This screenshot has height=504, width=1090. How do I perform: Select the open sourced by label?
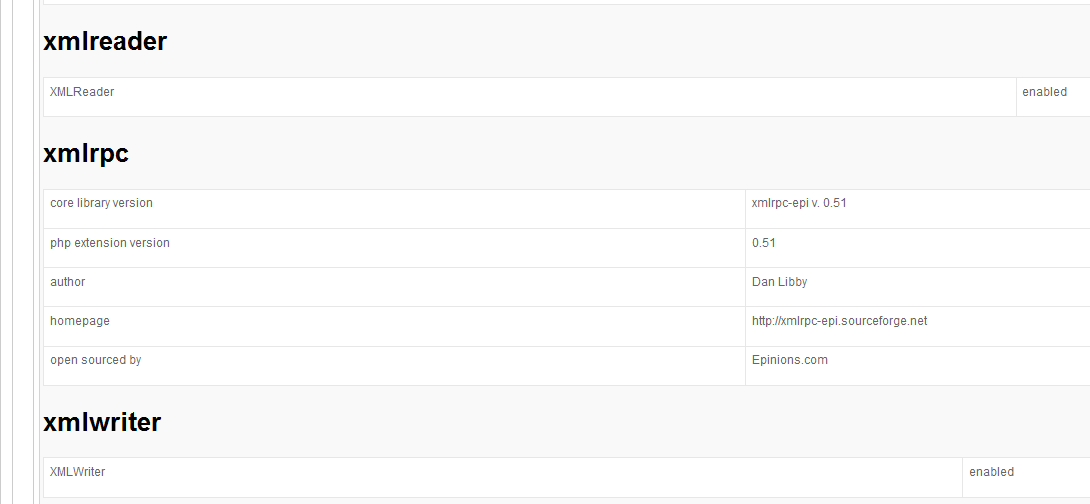coord(95,360)
